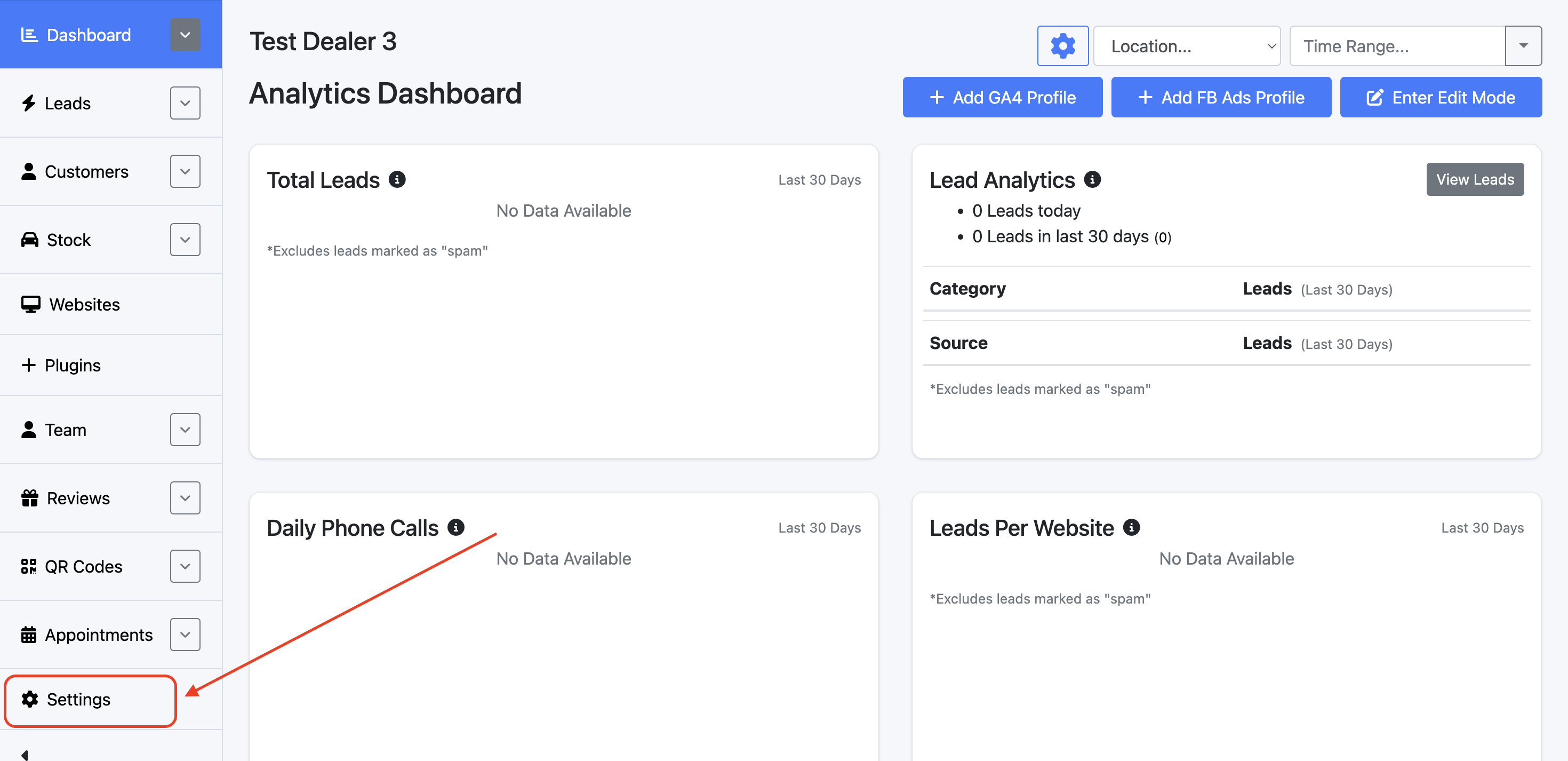Click the blue gear settings icon button
This screenshot has width=1568, height=761.
point(1062,46)
